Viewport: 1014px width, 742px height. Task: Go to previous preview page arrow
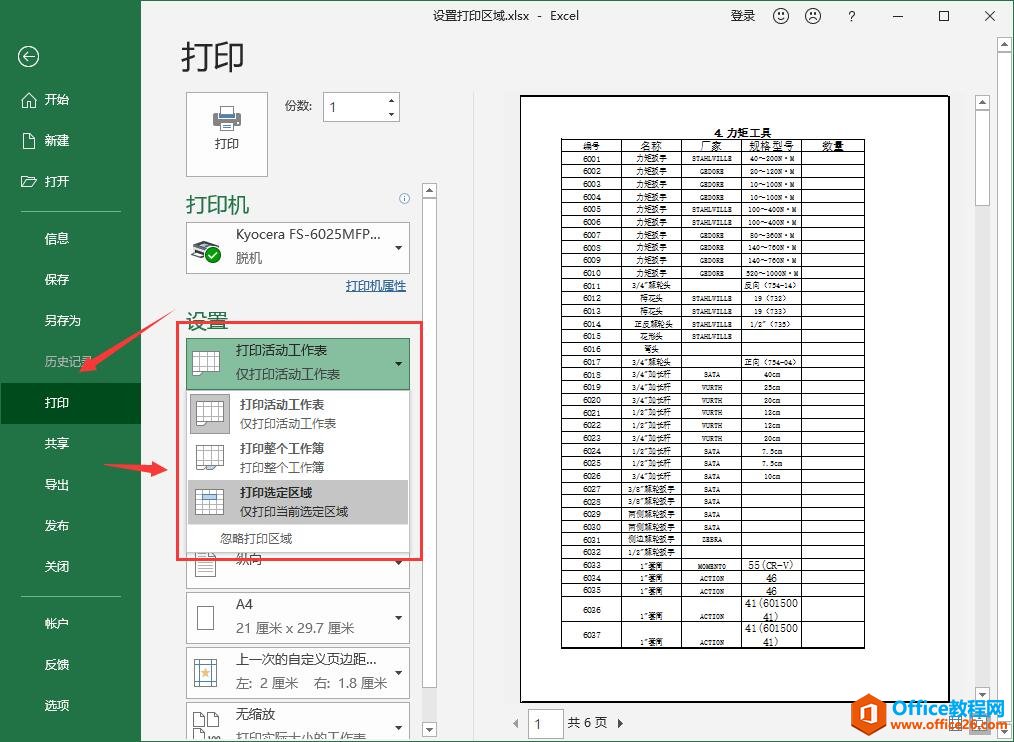click(x=515, y=723)
